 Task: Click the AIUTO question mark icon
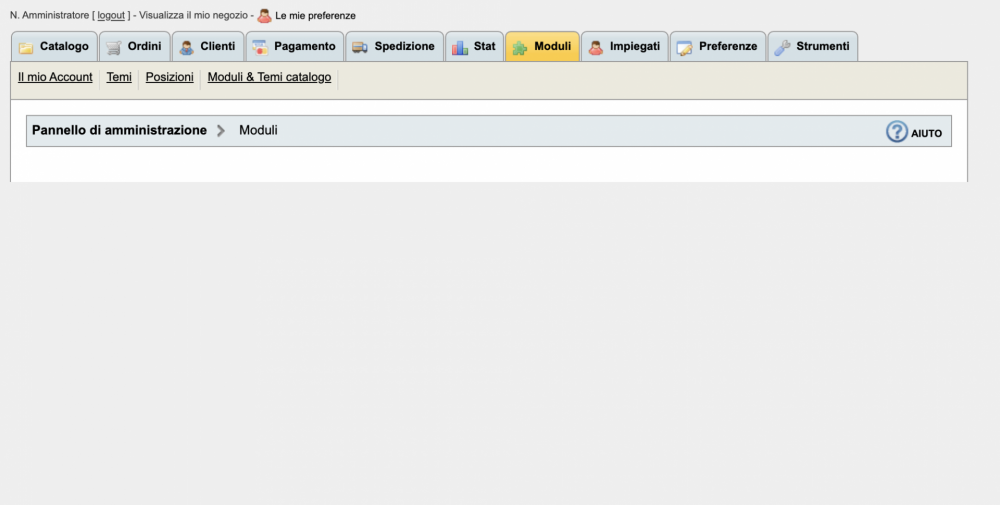[897, 132]
